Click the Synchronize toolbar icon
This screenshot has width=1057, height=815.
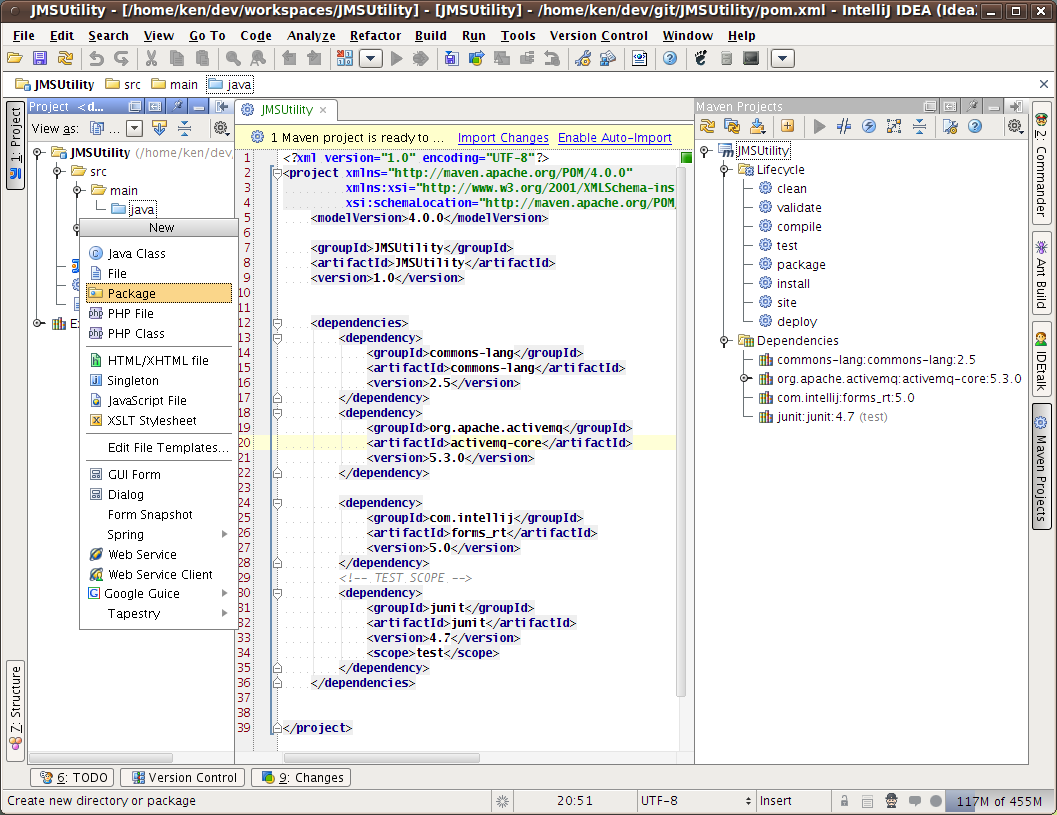65,59
